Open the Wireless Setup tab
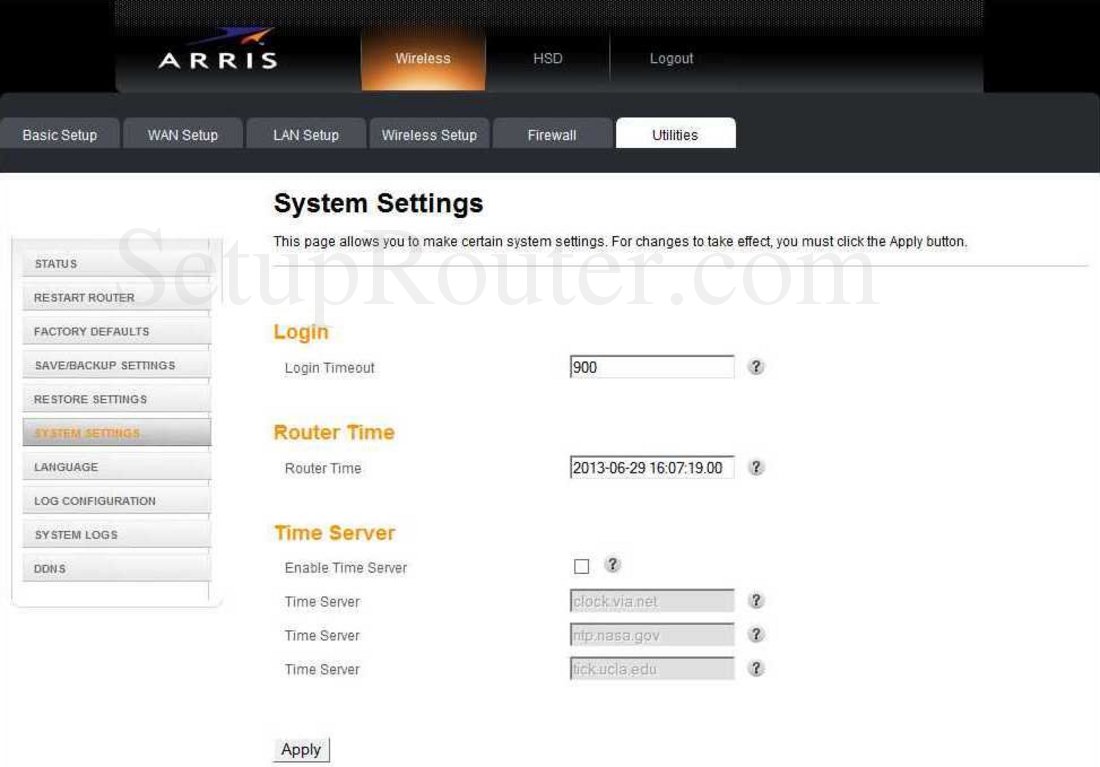The width and height of the screenshot is (1100, 767). tap(429, 133)
